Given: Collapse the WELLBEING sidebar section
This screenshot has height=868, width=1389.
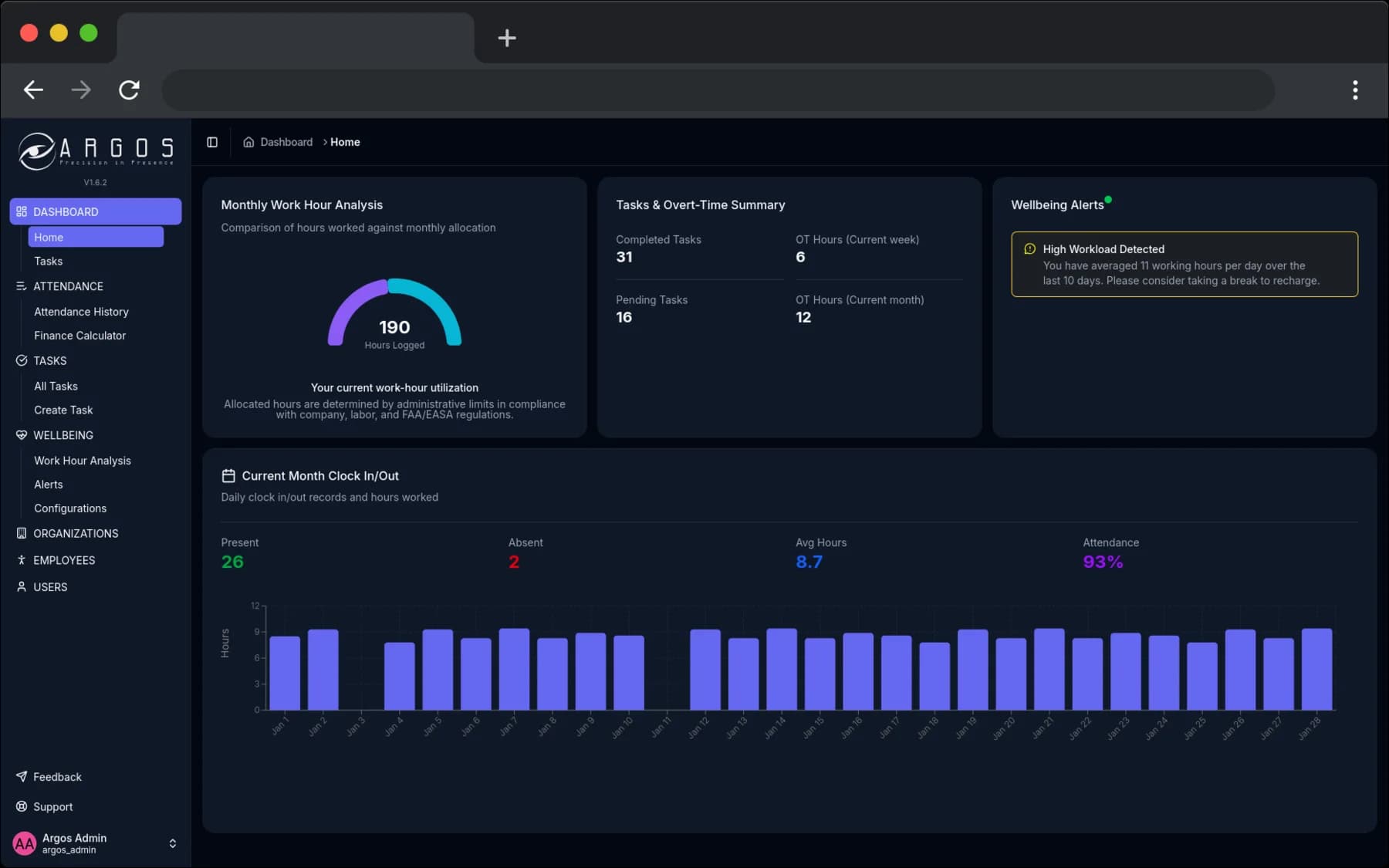Looking at the screenshot, I should (96, 435).
